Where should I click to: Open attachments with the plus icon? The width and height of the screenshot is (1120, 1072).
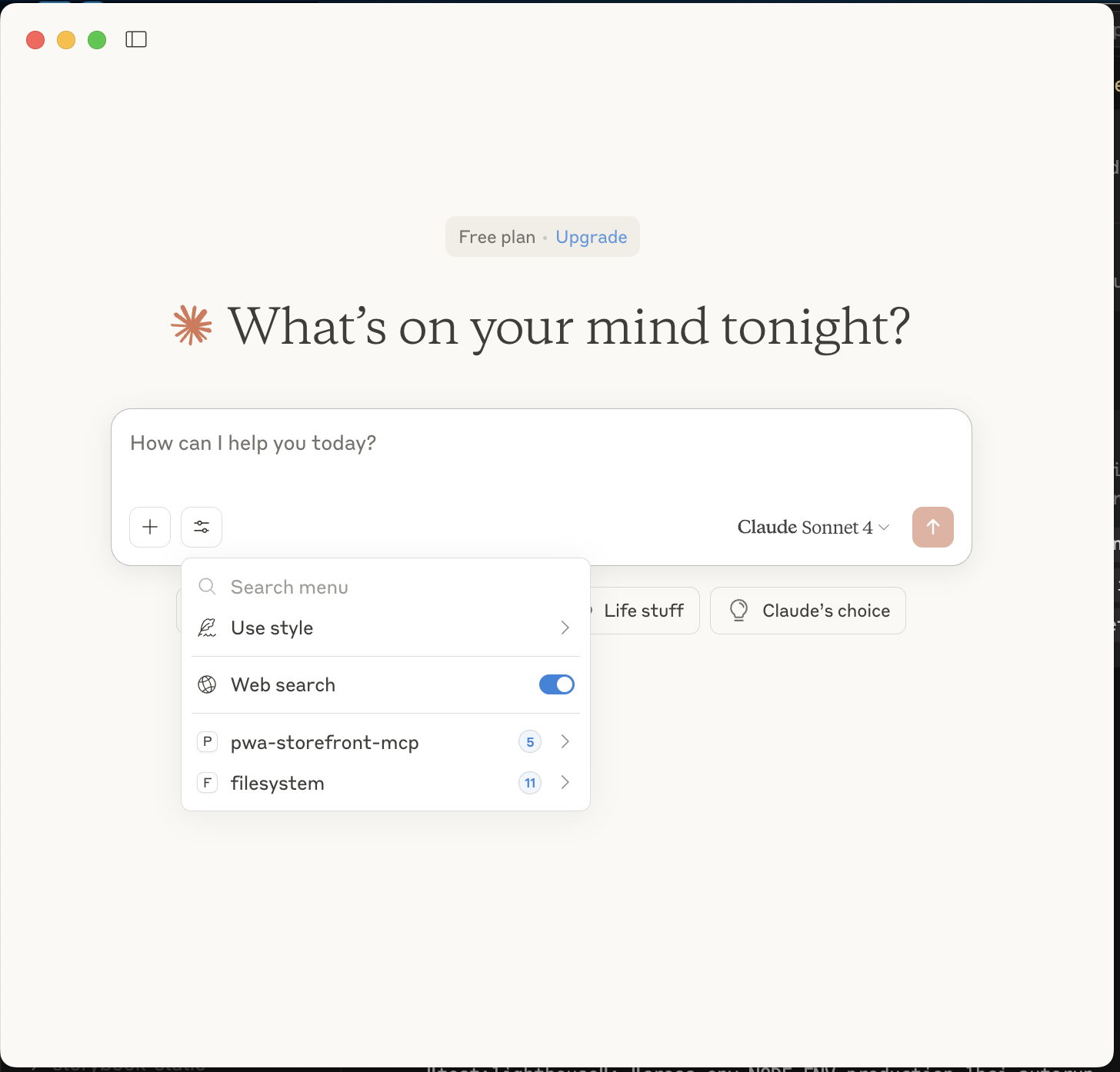[x=149, y=527]
